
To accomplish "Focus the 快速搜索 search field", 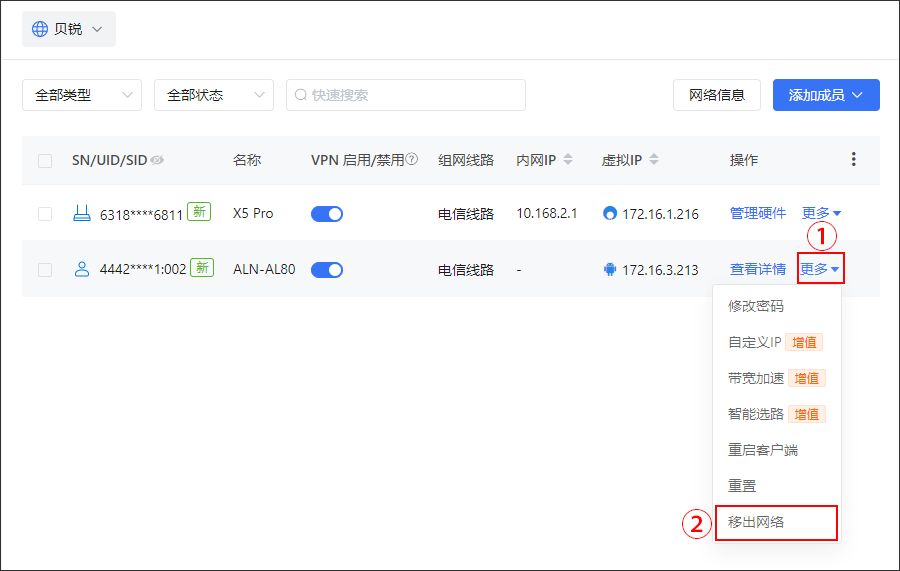I will tap(406, 95).
